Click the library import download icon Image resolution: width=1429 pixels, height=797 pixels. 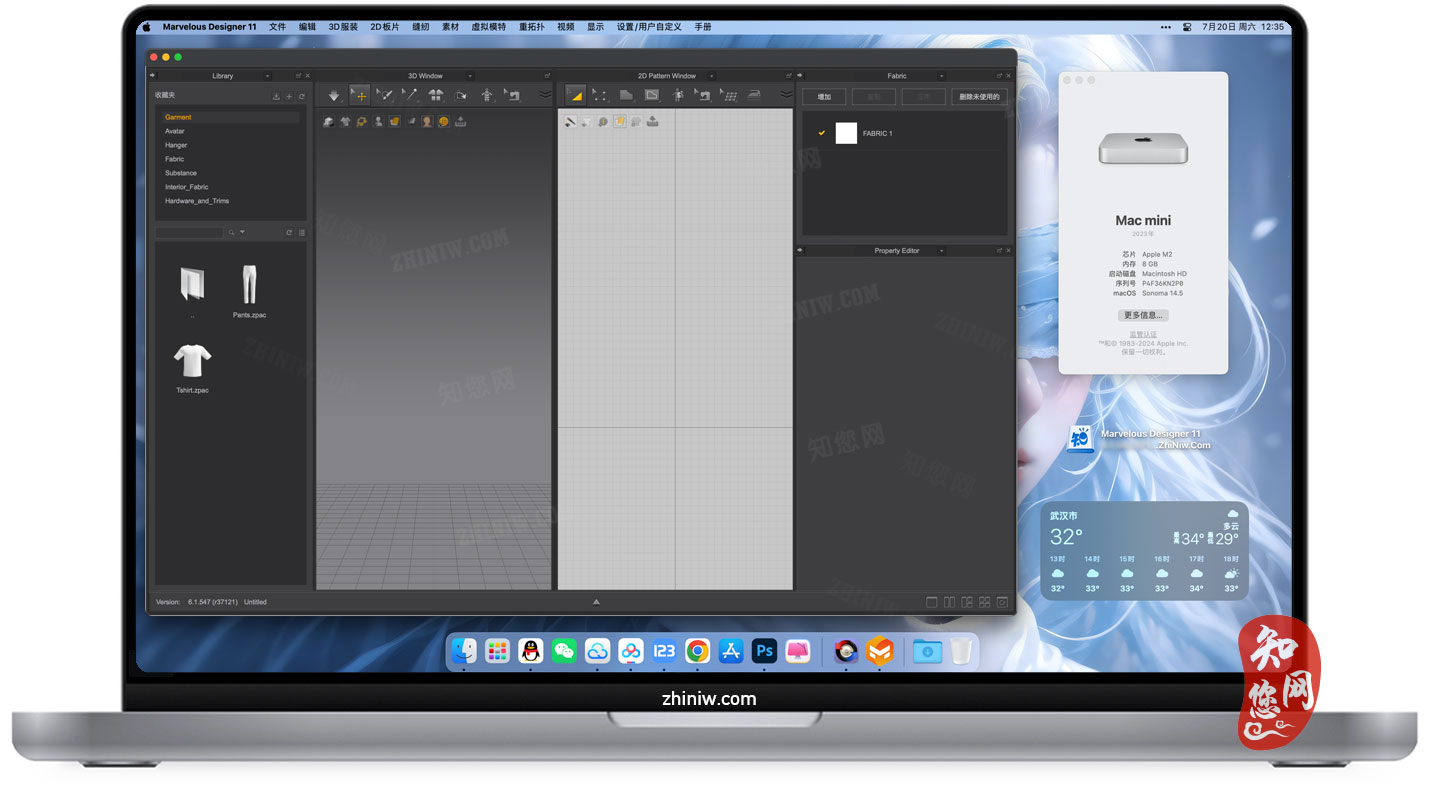276,97
